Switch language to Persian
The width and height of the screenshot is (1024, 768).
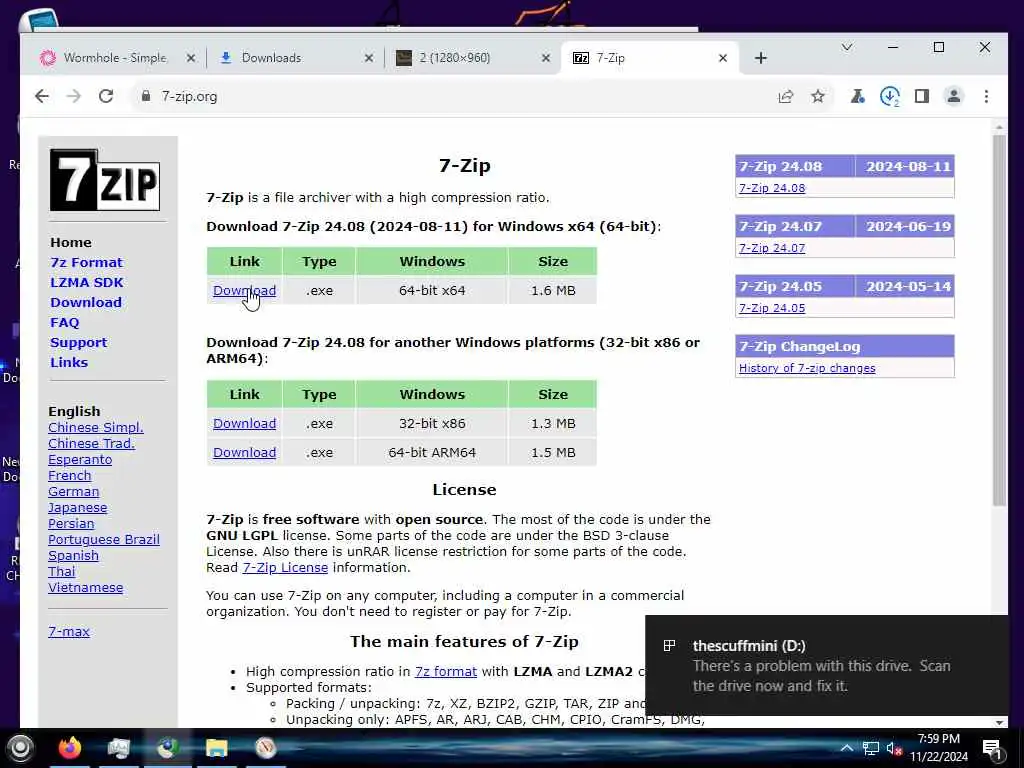coord(71,524)
